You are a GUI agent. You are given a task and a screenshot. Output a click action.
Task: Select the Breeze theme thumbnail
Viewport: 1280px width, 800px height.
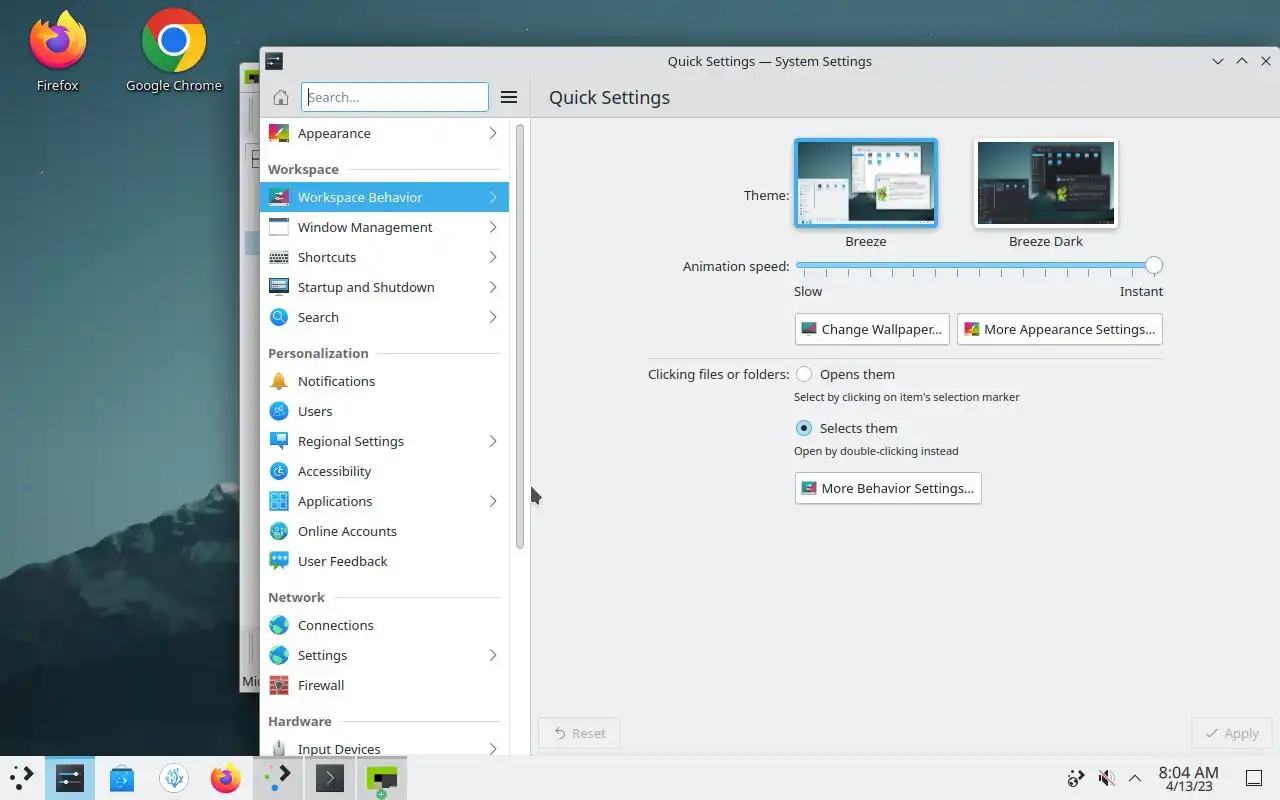pyautogui.click(x=866, y=183)
